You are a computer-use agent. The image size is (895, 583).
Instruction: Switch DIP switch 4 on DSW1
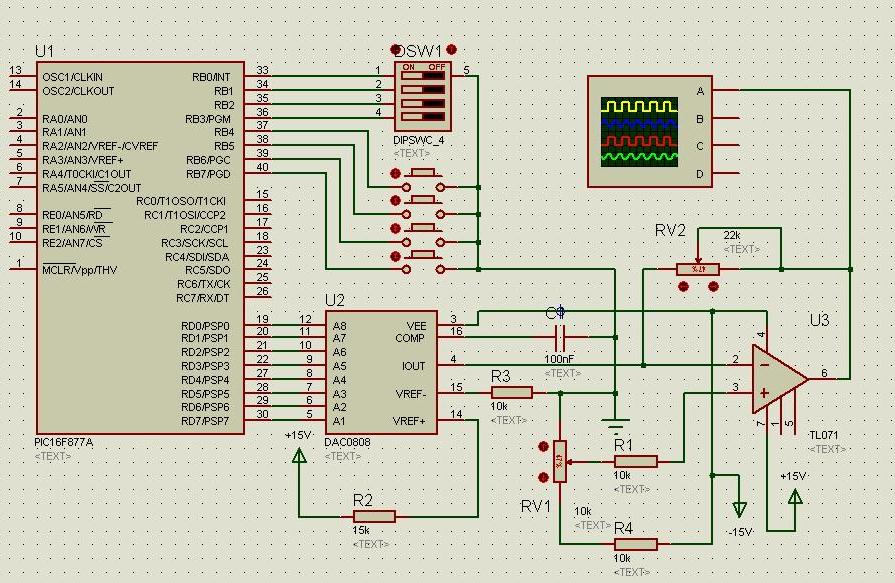(423, 117)
